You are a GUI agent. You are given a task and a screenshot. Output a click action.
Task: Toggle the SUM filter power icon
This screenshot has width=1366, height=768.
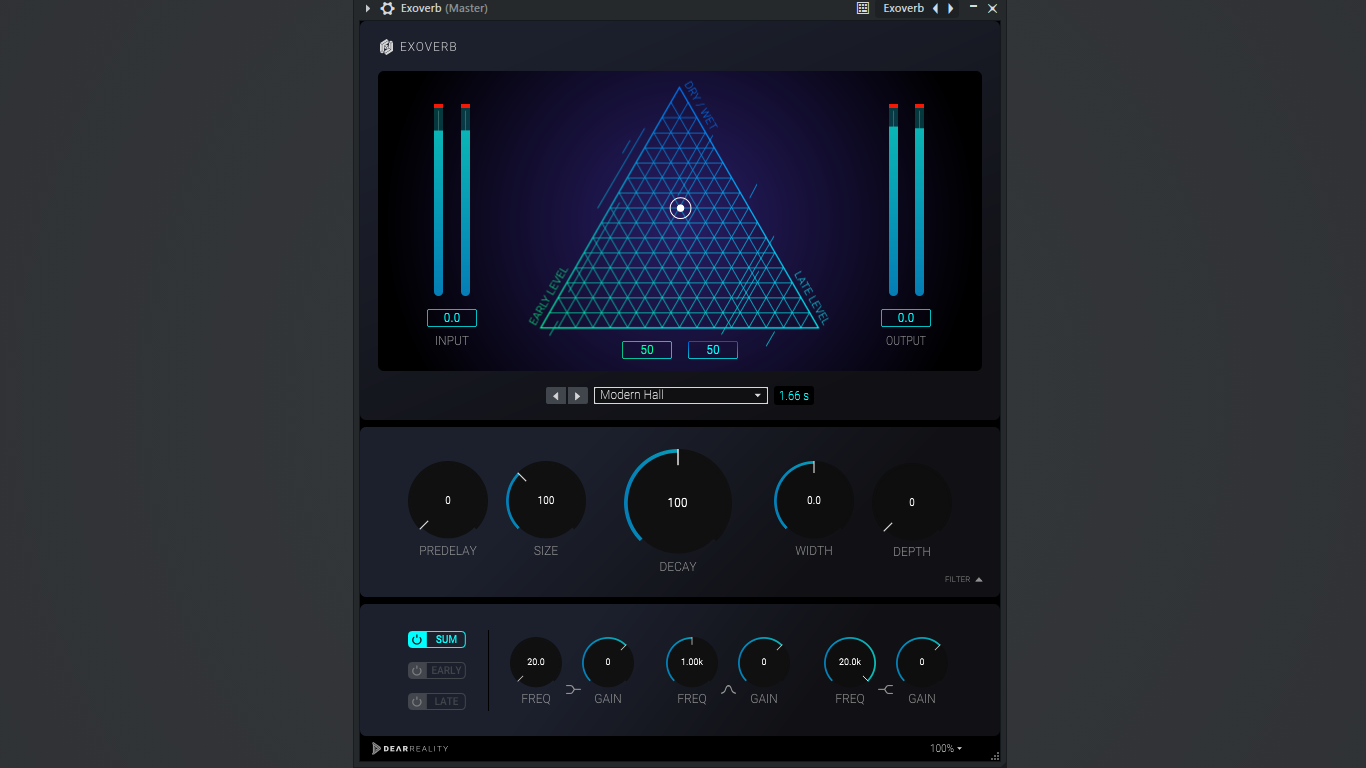418,640
